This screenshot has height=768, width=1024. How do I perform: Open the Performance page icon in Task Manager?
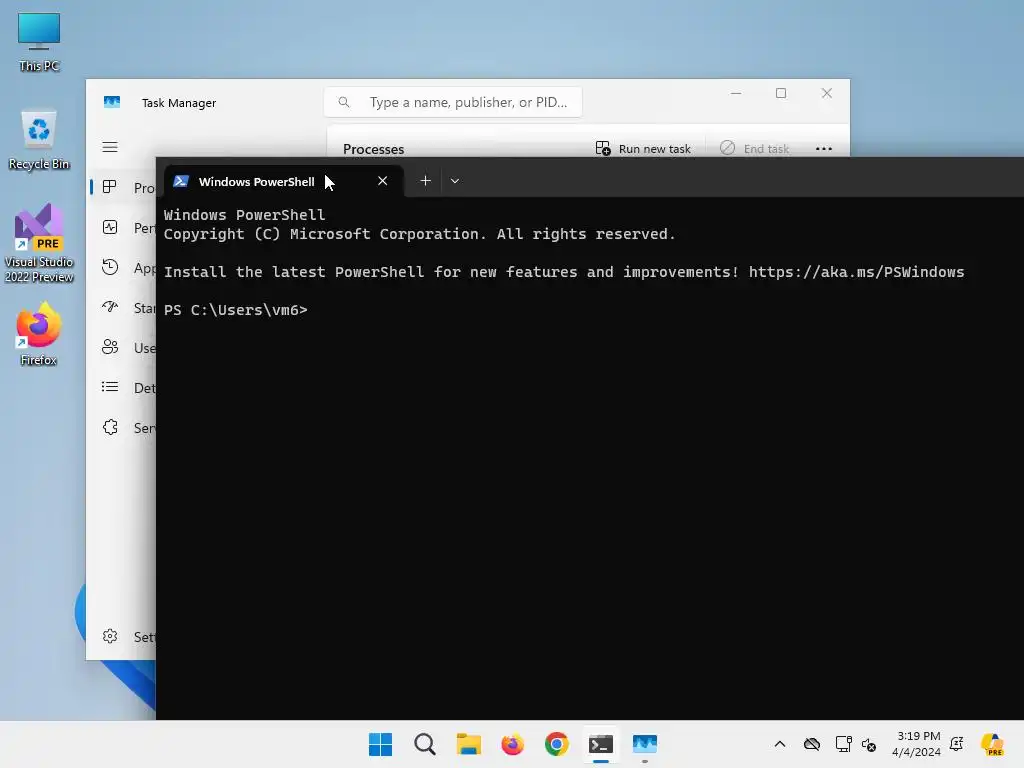pos(110,227)
